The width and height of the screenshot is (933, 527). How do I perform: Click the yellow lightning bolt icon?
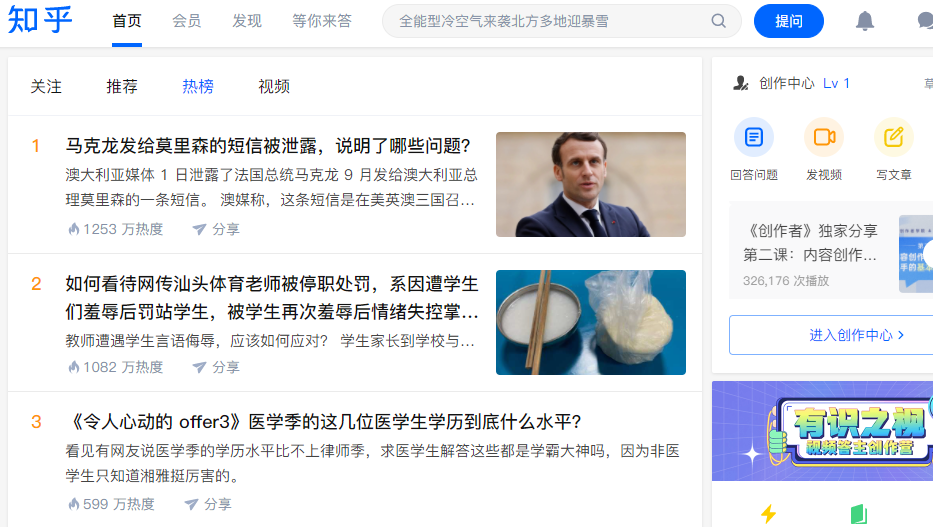pyautogui.click(x=769, y=513)
